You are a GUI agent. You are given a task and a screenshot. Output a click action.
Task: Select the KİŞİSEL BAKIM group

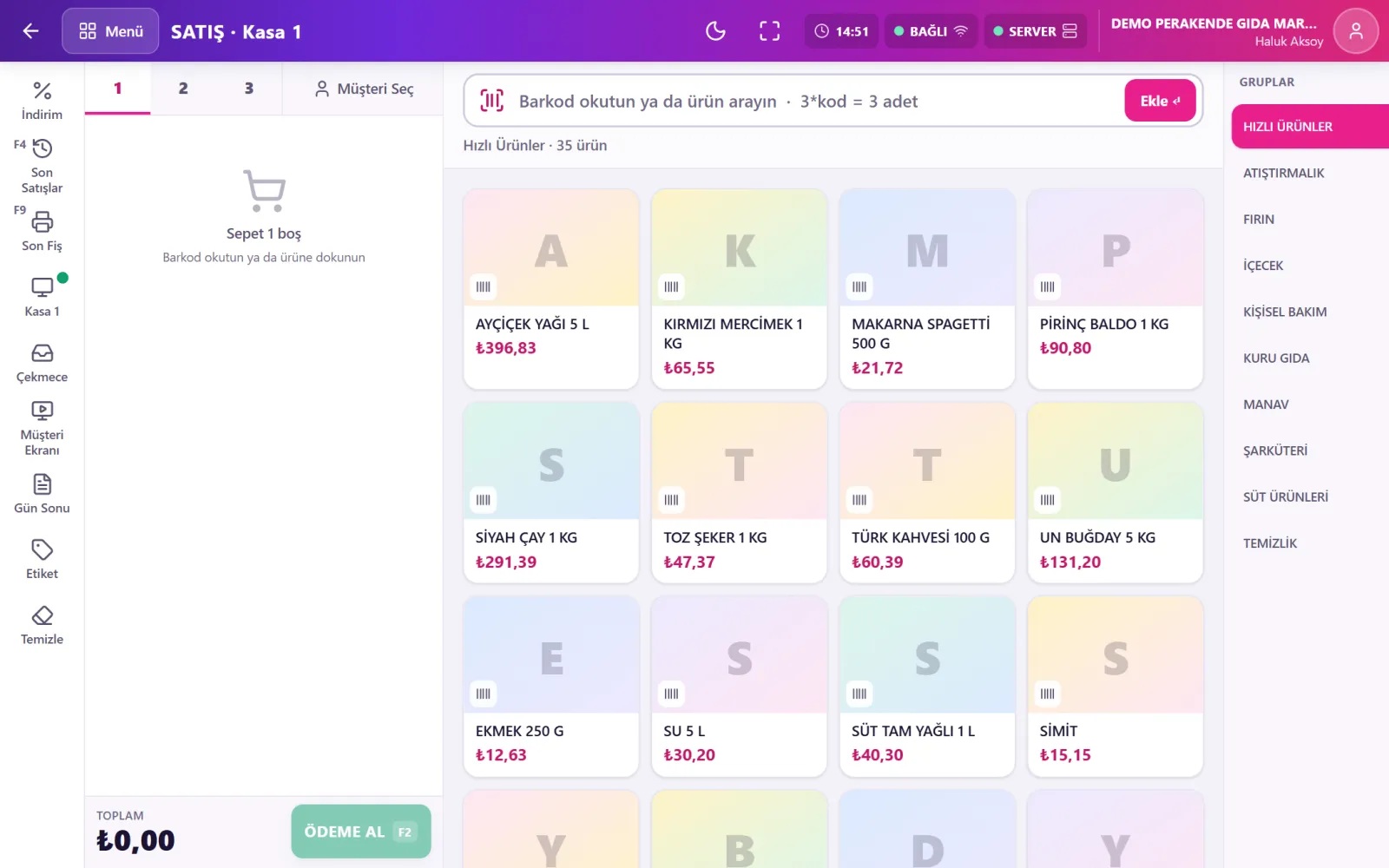[x=1310, y=312]
